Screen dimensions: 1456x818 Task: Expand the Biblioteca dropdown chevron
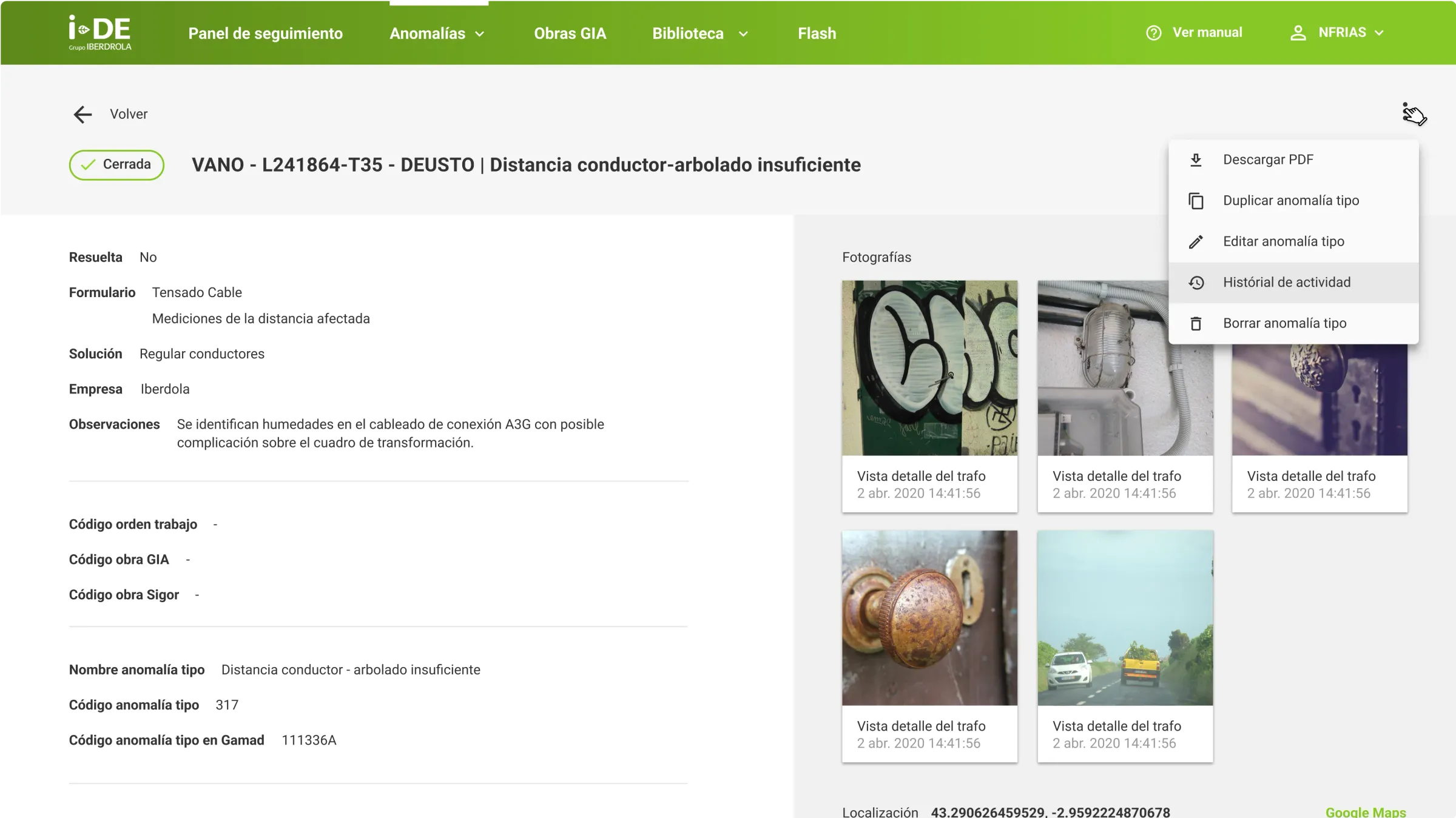coord(743,34)
